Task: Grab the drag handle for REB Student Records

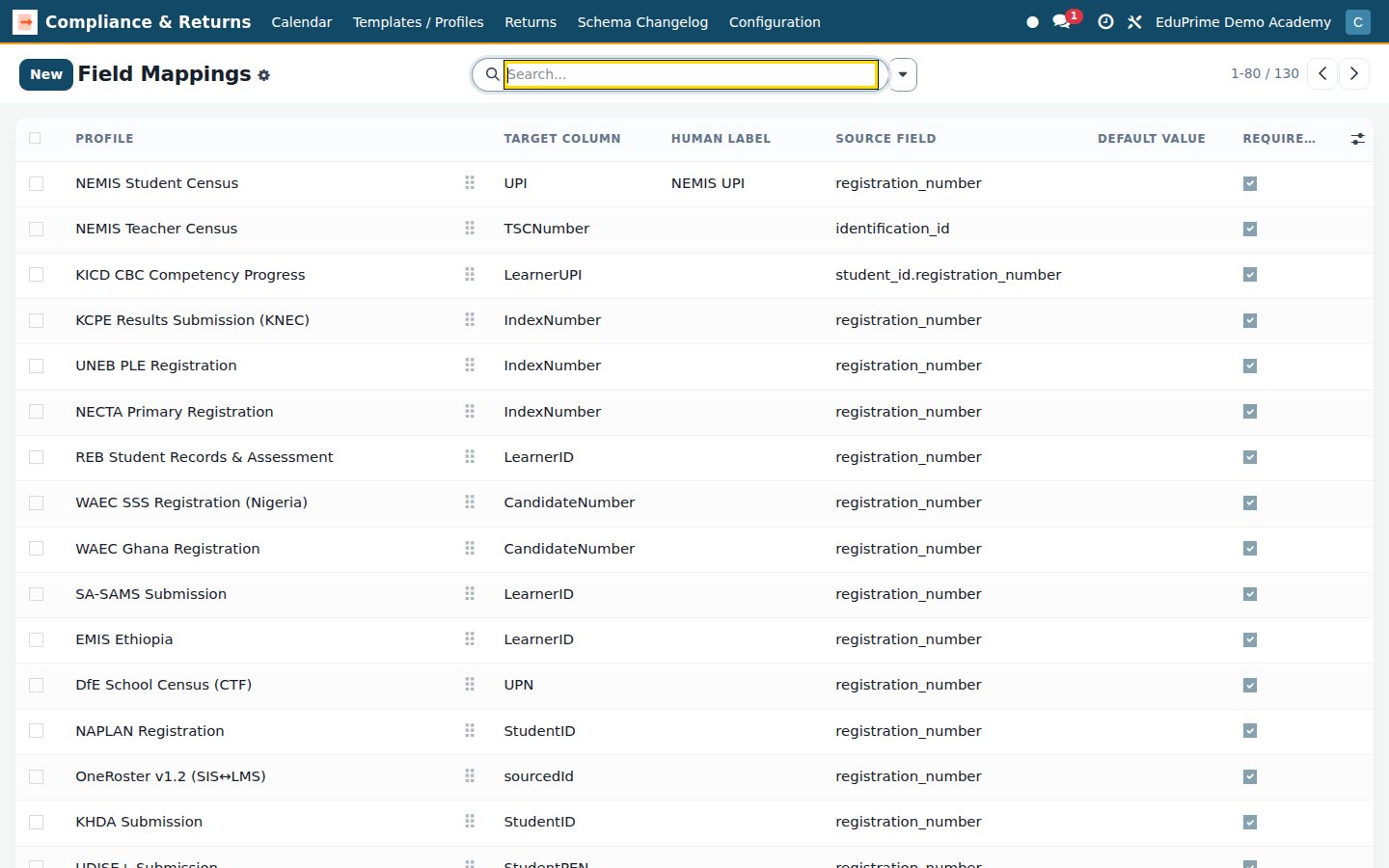Action: 470,456
